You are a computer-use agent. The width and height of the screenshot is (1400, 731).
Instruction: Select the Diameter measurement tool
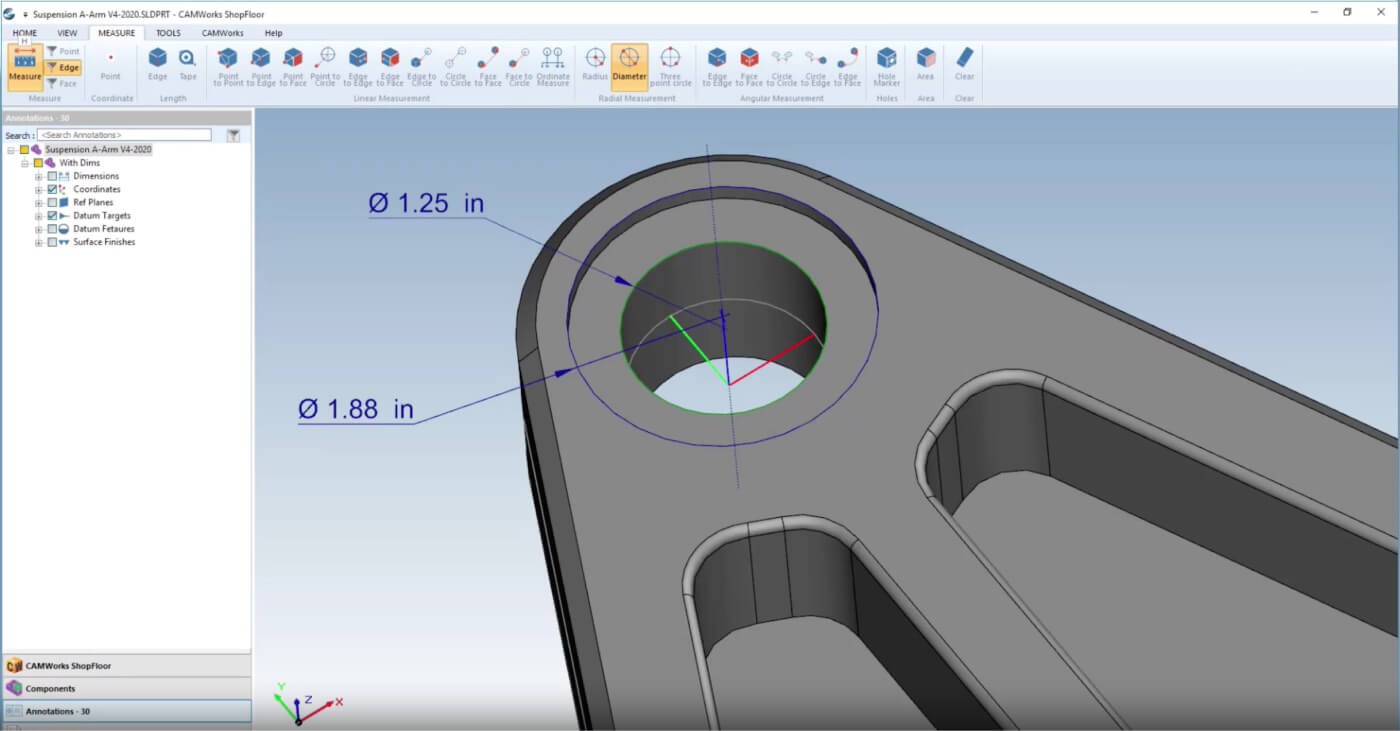(629, 65)
